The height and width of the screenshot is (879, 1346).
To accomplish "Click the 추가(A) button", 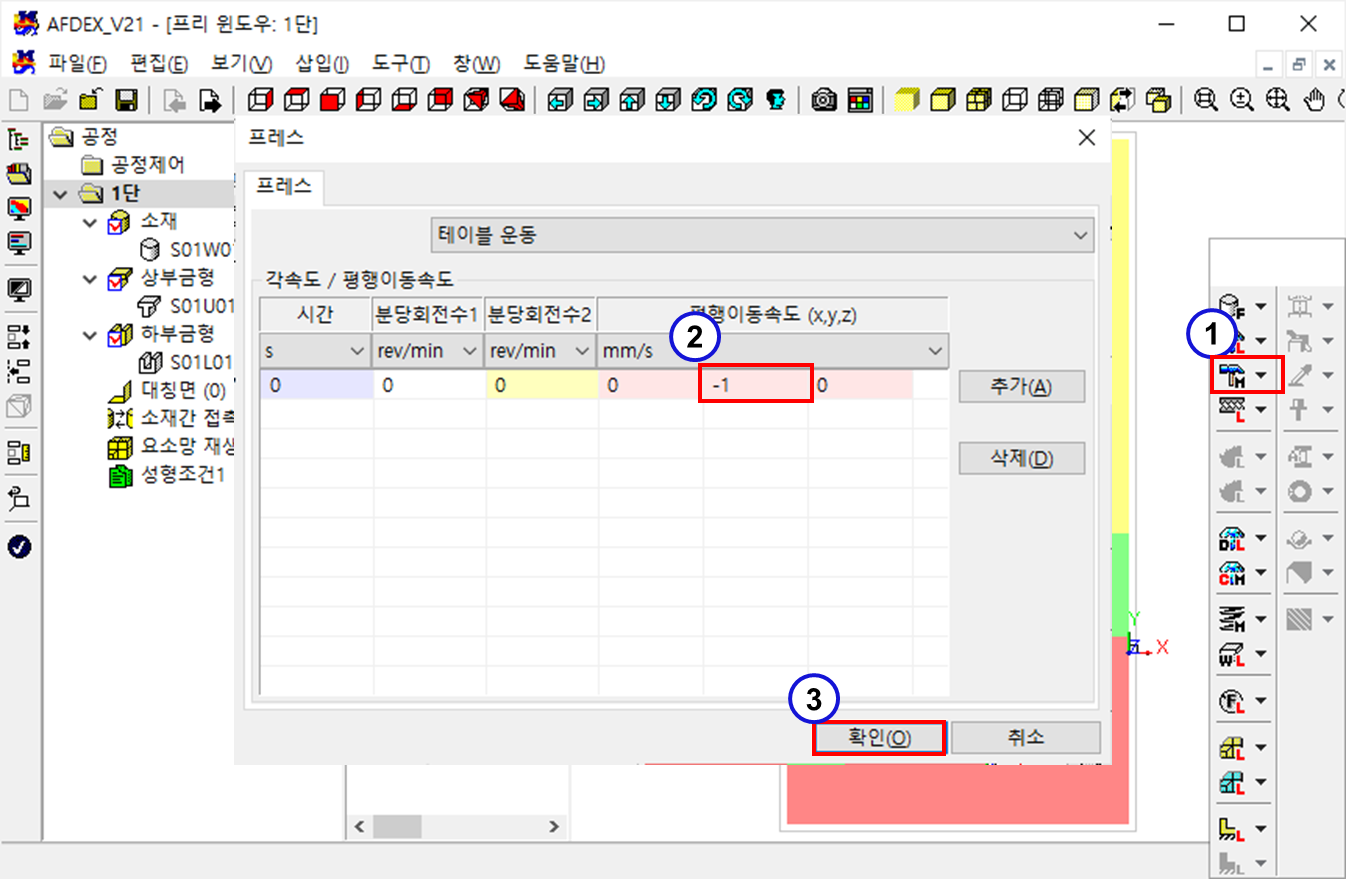I will [x=1021, y=387].
